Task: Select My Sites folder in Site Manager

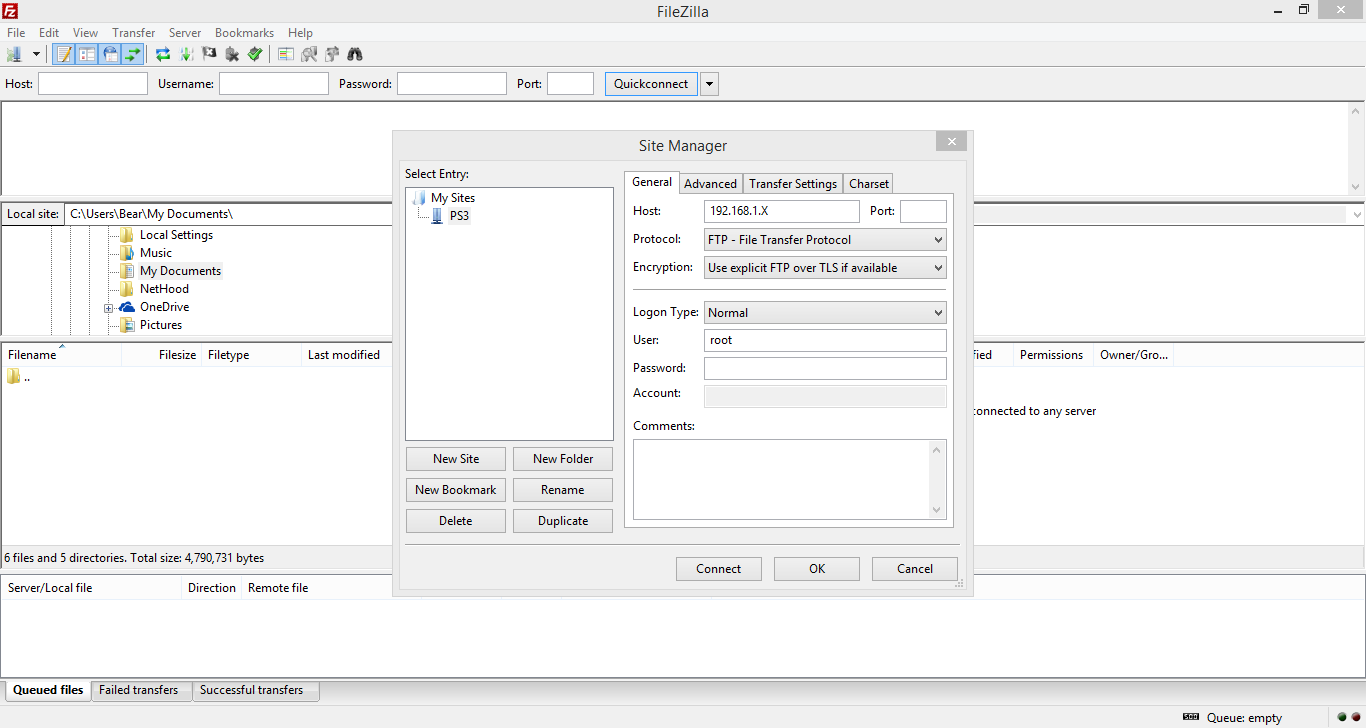Action: [453, 198]
